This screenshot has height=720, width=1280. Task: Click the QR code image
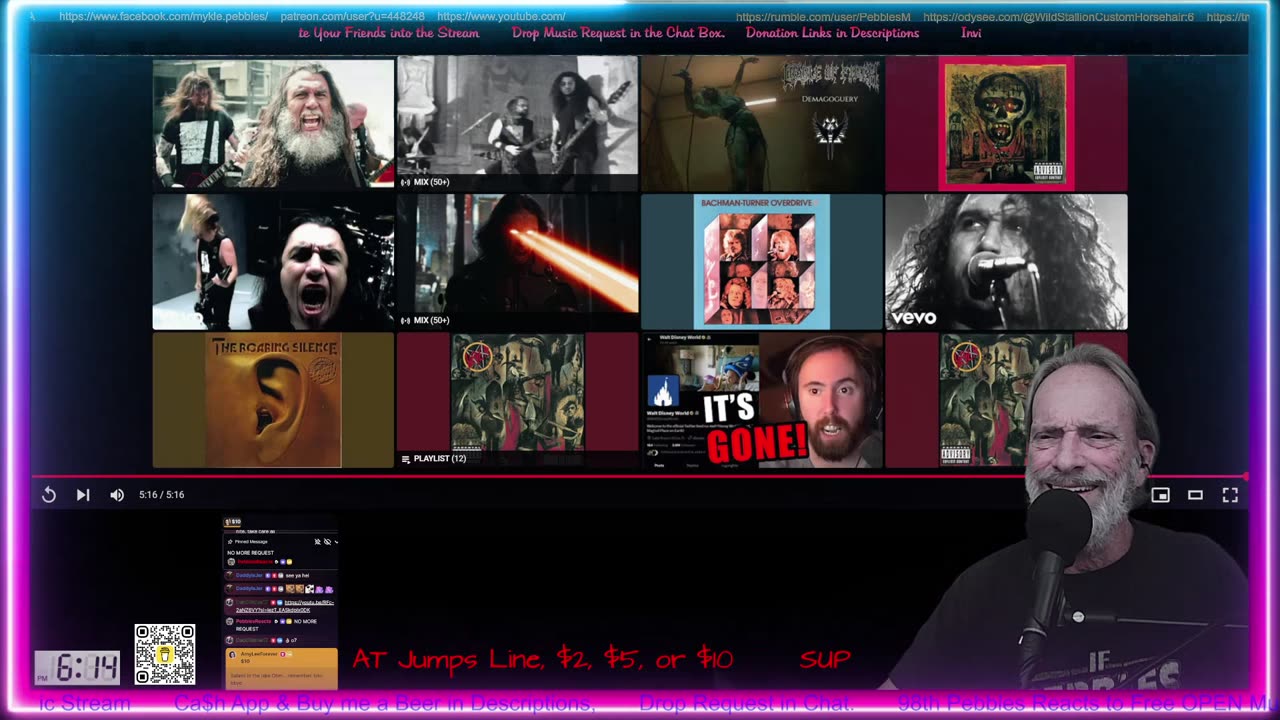tap(165, 655)
